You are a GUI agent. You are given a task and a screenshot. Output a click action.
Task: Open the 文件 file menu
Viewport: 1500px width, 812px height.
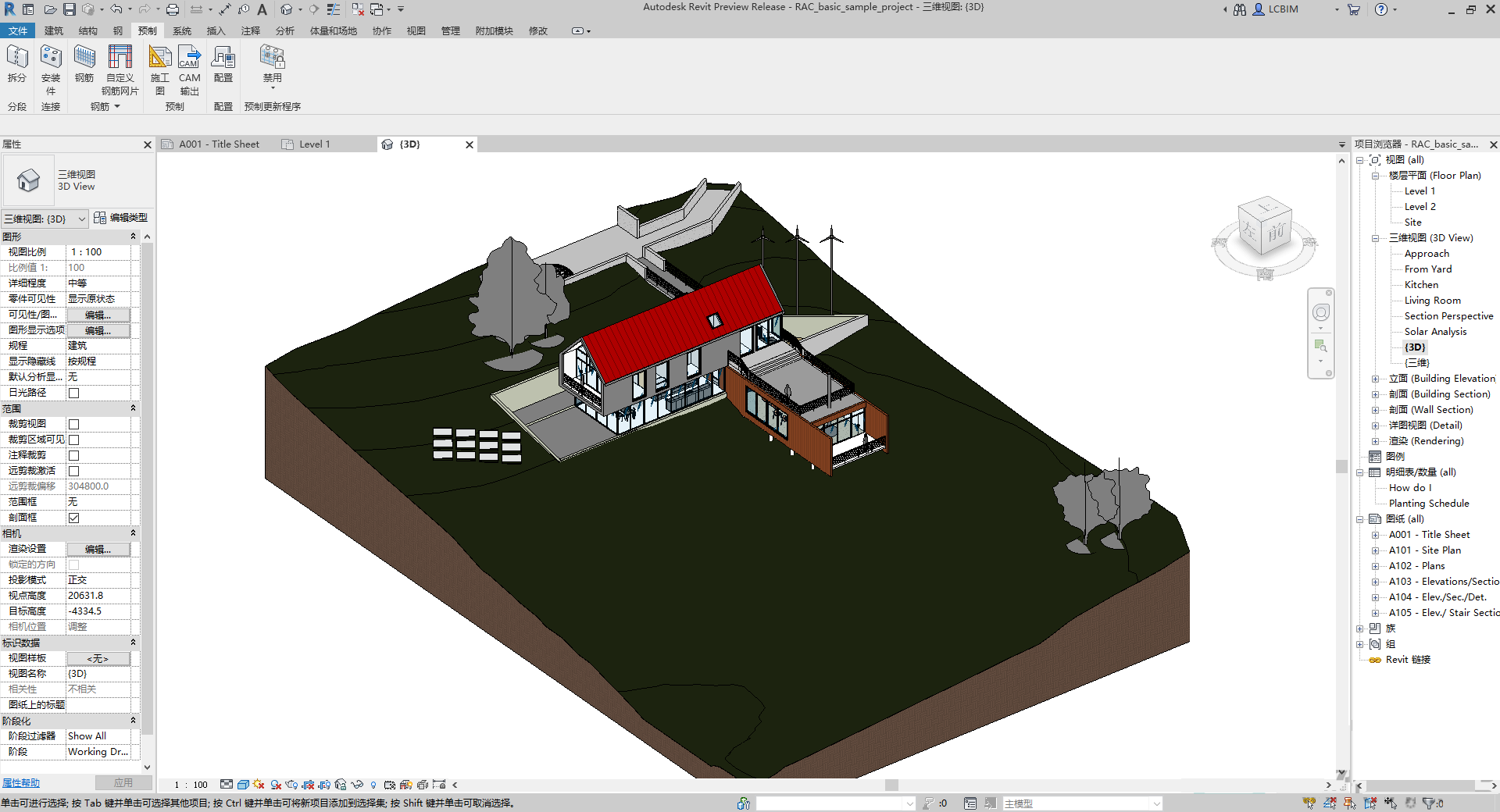tap(18, 31)
